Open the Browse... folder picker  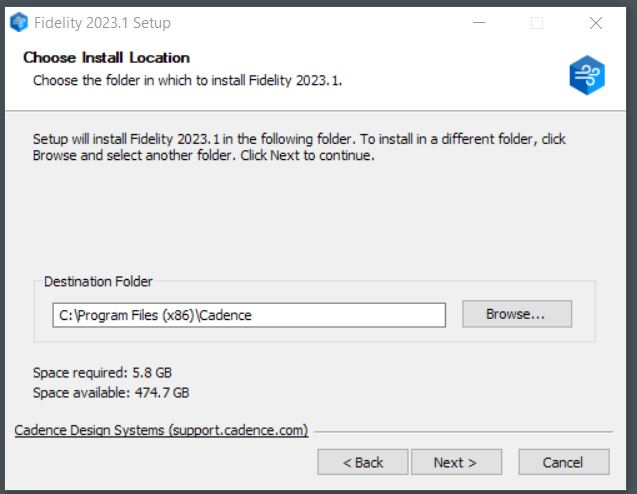(x=517, y=314)
